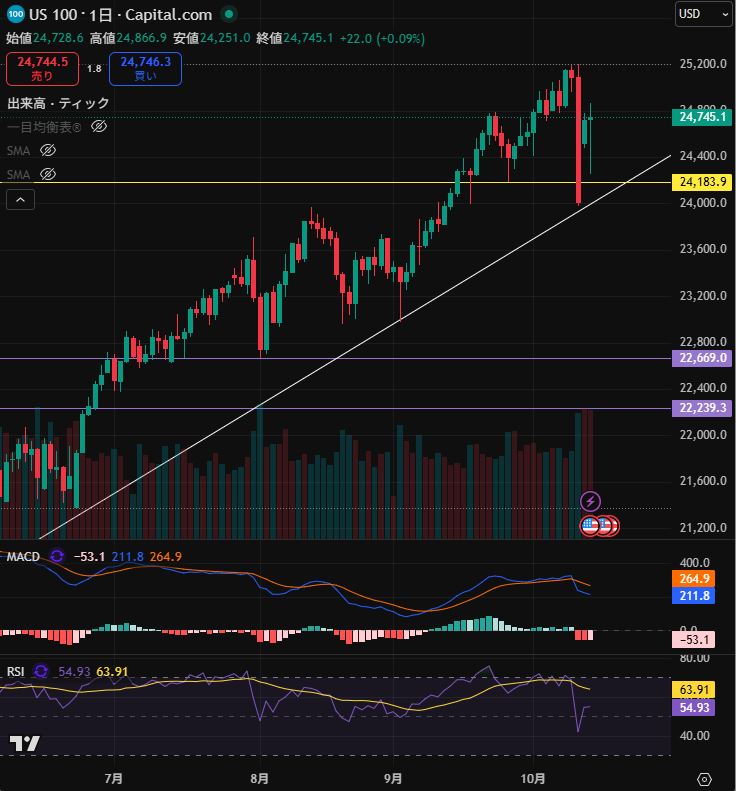
Task: Show the second SMA indicator
Action: pyautogui.click(x=48, y=174)
